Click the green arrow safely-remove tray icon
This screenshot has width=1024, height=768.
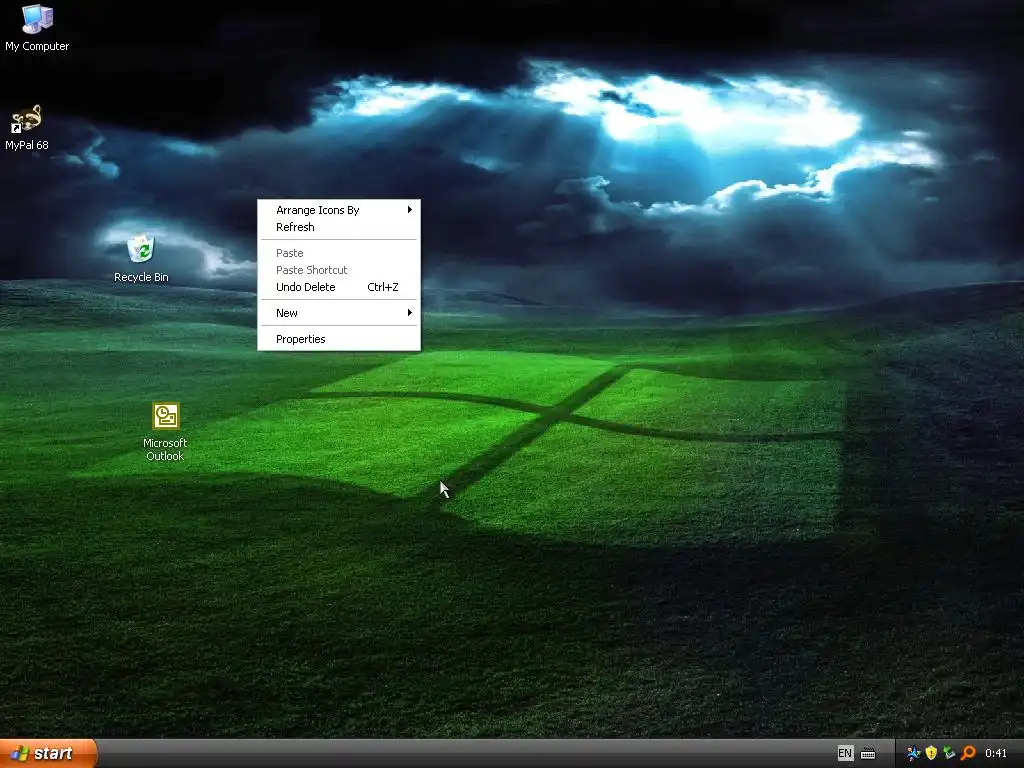[949, 754]
